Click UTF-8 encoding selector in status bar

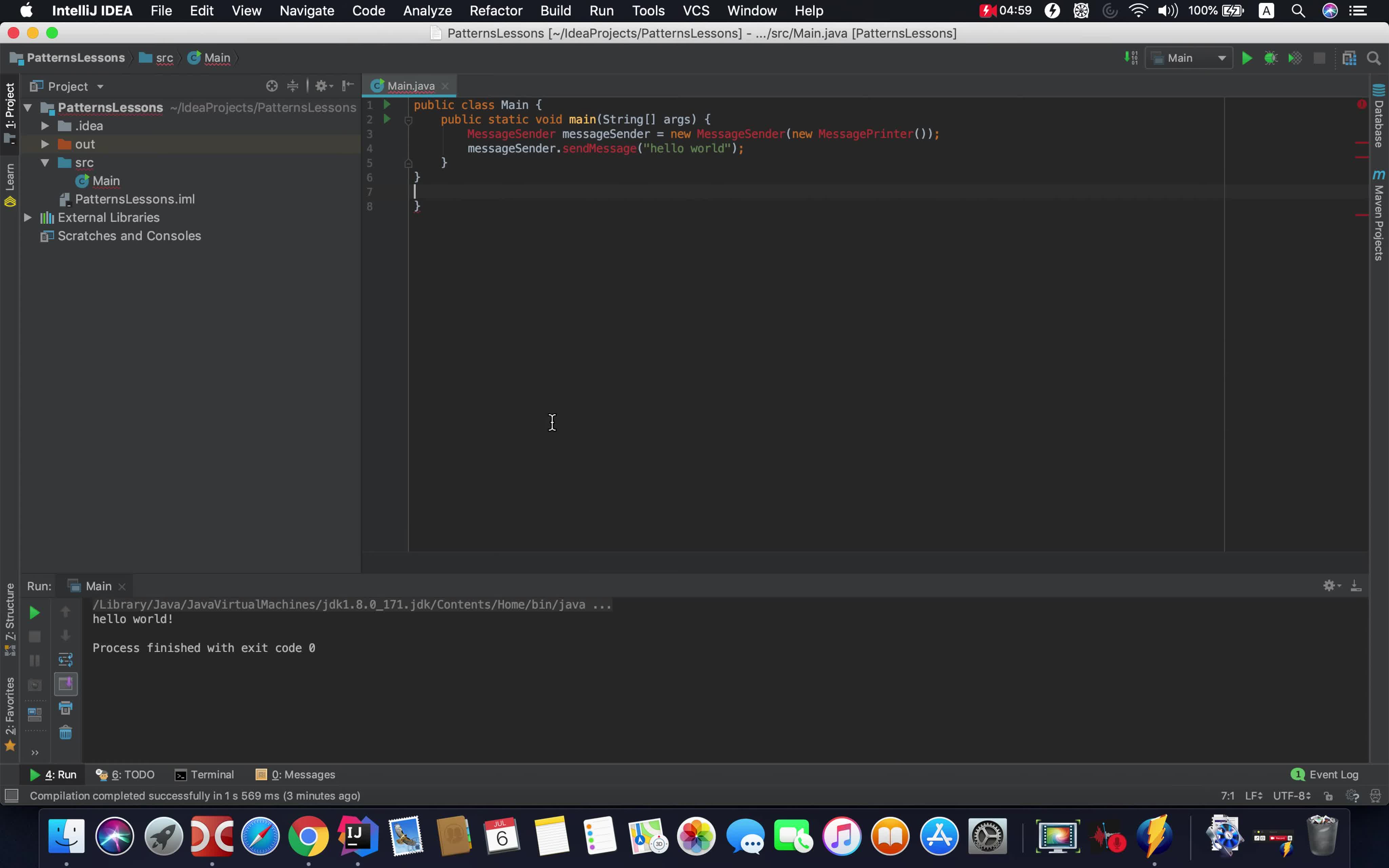click(x=1291, y=796)
